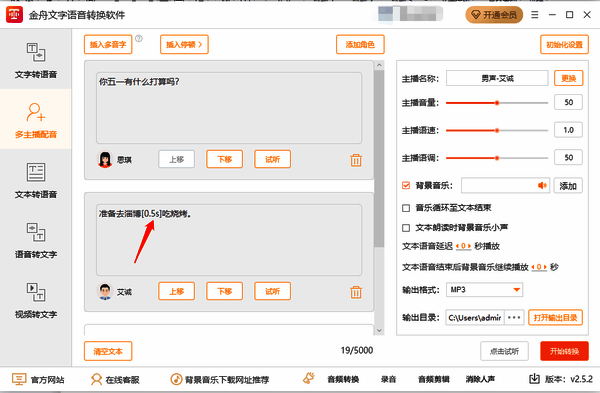Click the text box containing 准备去淄博
Viewport: 600px width, 393px height.
[x=229, y=240]
